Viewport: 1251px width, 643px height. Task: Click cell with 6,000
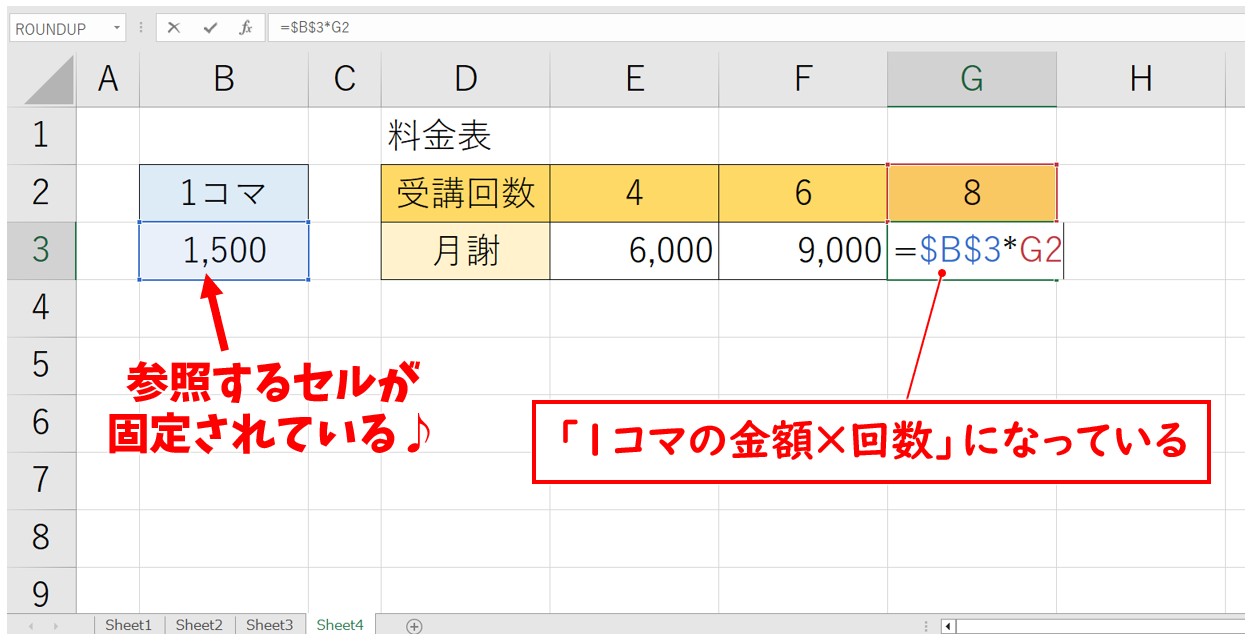click(634, 250)
